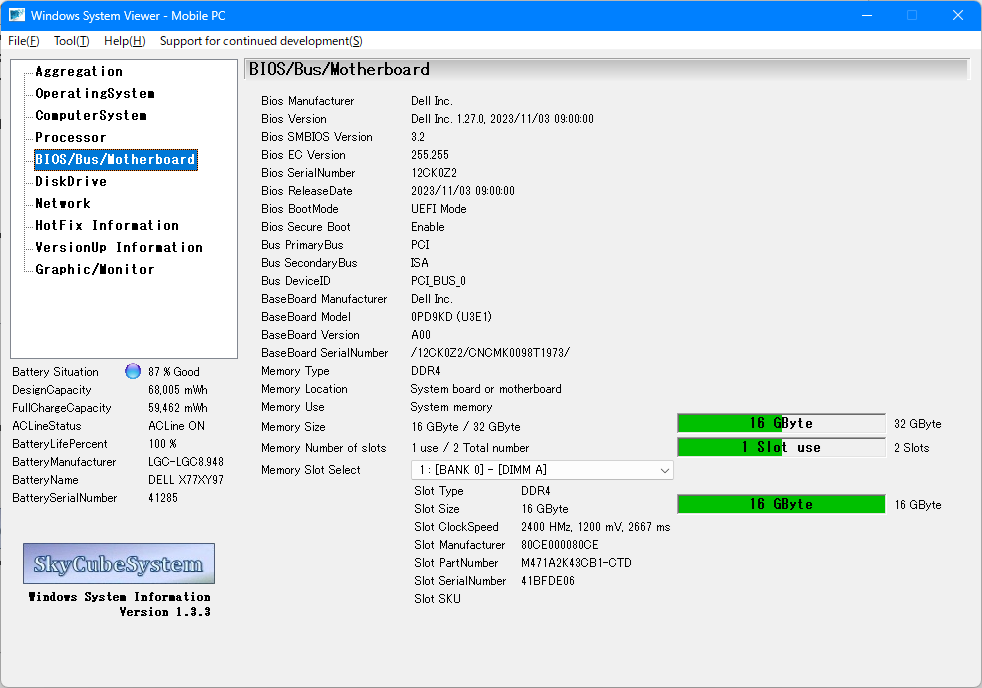The height and width of the screenshot is (688, 982).
Task: Select VersionUp Information item
Action: 119,248
